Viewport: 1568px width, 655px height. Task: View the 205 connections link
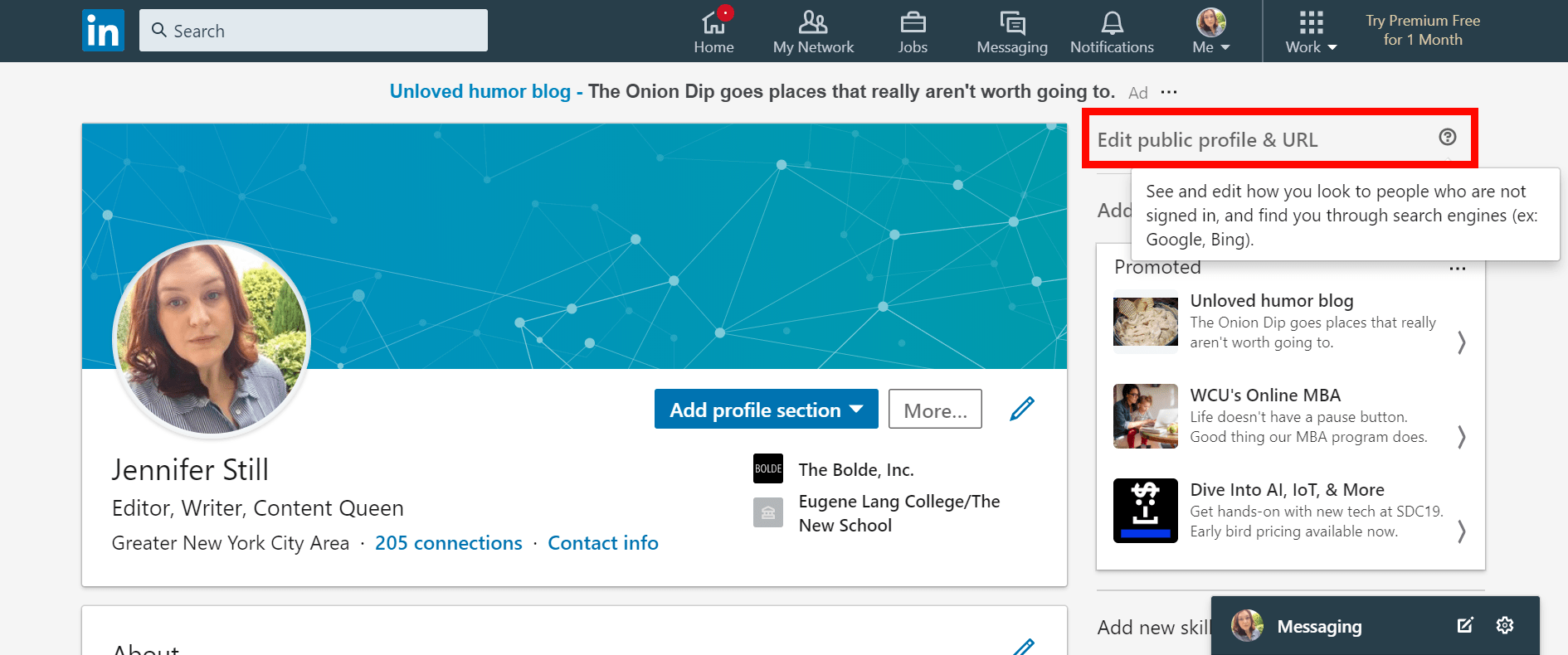[449, 543]
